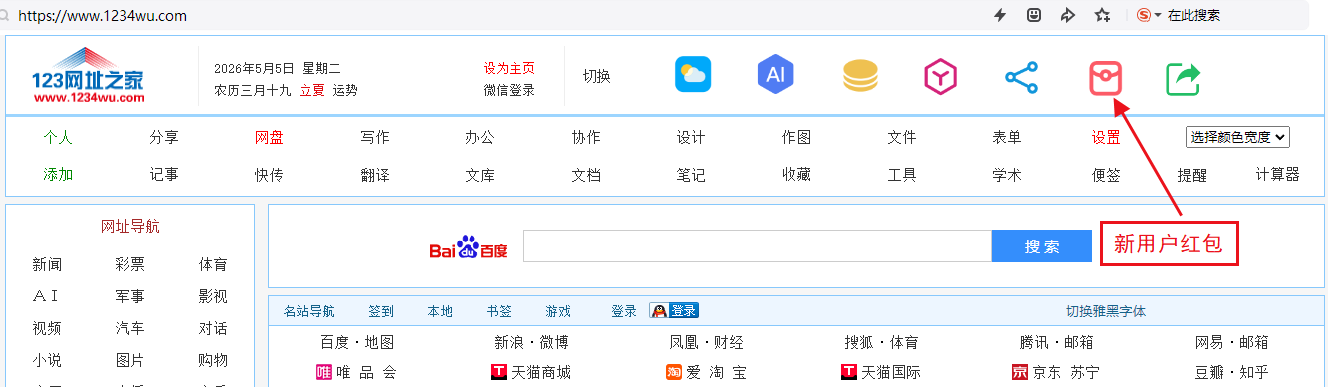
Task: Select the 名站导航 tab
Action: click(x=309, y=311)
